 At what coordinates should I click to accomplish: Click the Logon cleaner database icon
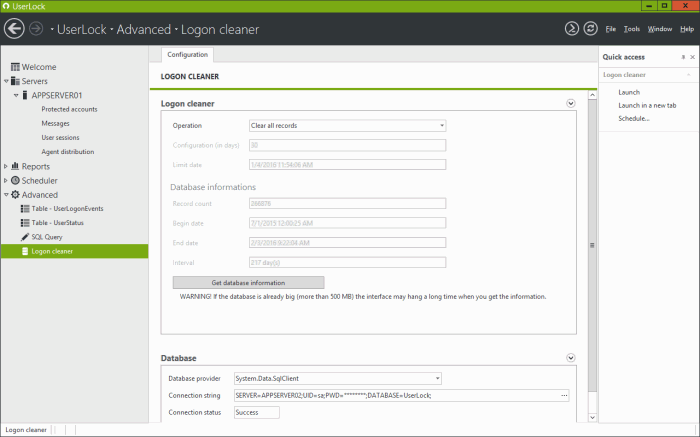click(25, 251)
